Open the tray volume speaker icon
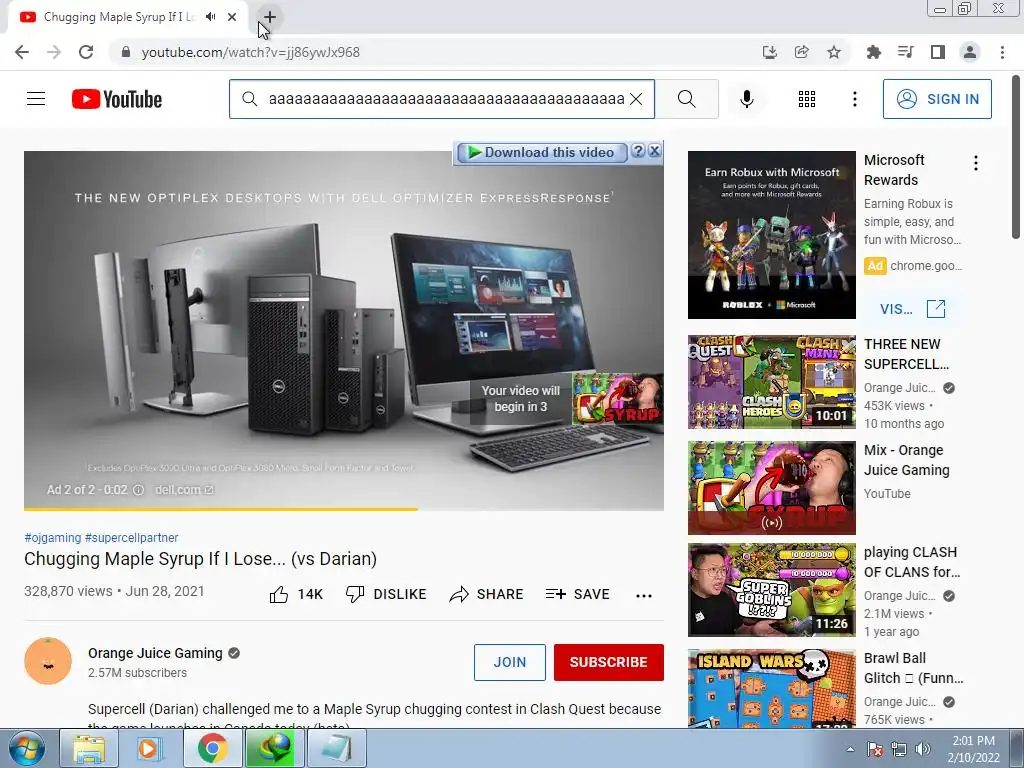1024x768 pixels. pos(922,749)
